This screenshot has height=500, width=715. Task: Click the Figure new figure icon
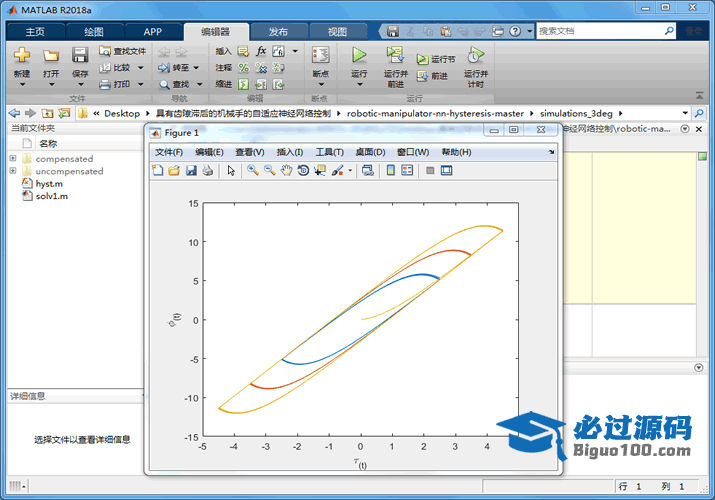click(x=157, y=170)
